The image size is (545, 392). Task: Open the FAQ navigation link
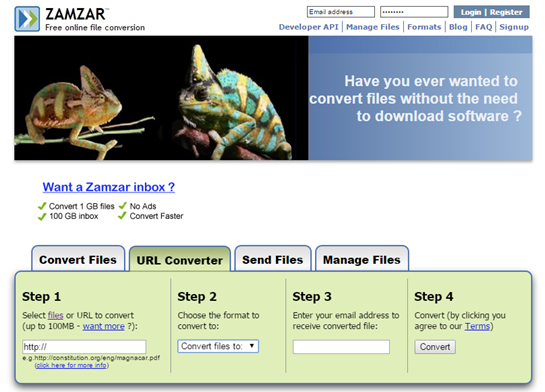tap(483, 27)
